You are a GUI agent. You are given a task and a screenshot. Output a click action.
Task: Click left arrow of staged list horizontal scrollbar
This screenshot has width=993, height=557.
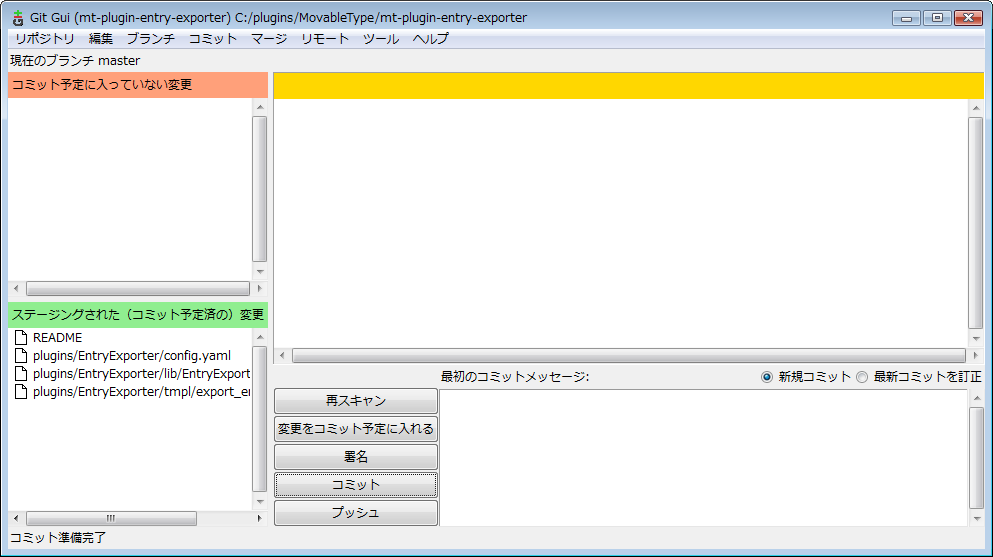coord(16,518)
